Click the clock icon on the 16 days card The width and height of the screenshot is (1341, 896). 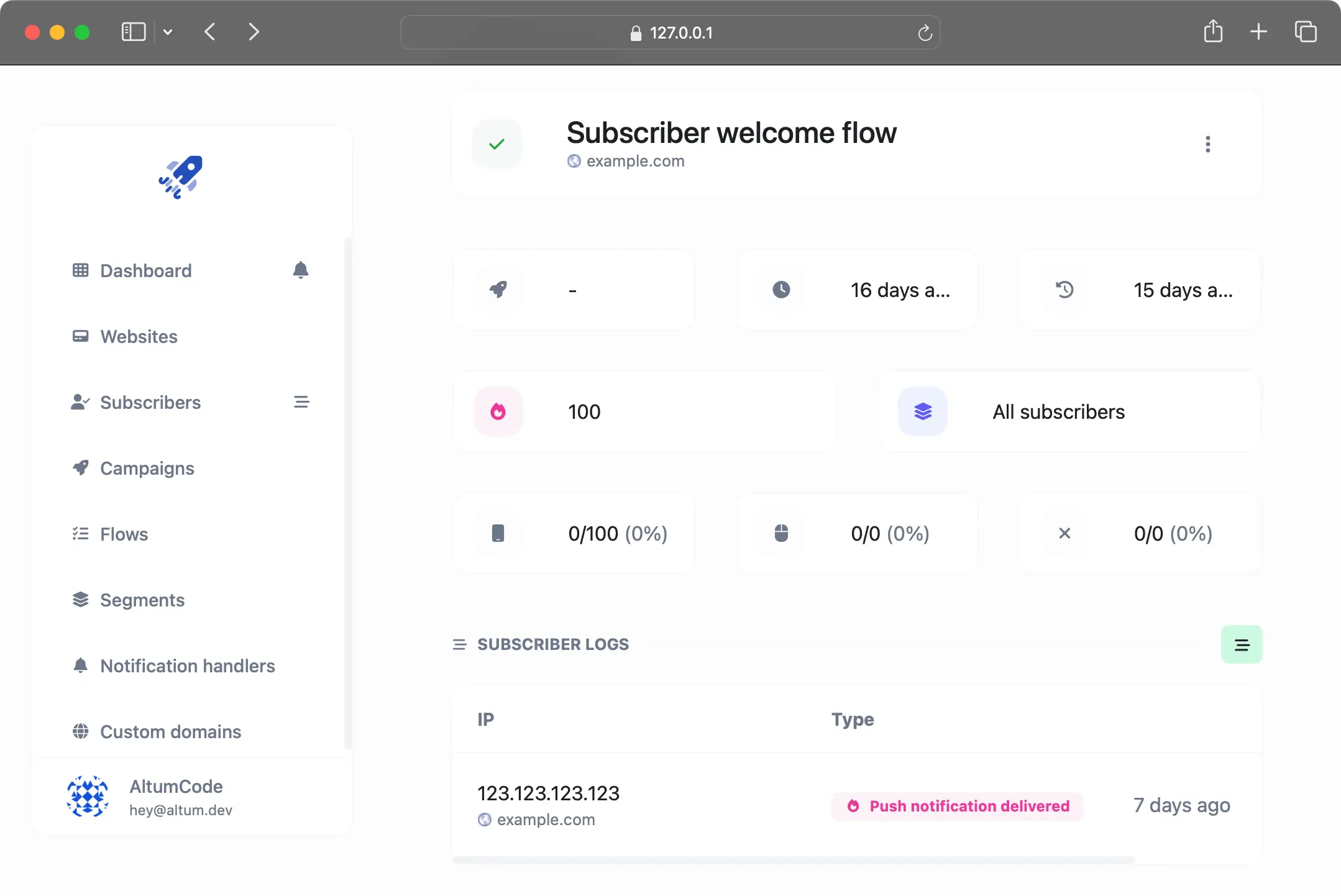pos(781,290)
